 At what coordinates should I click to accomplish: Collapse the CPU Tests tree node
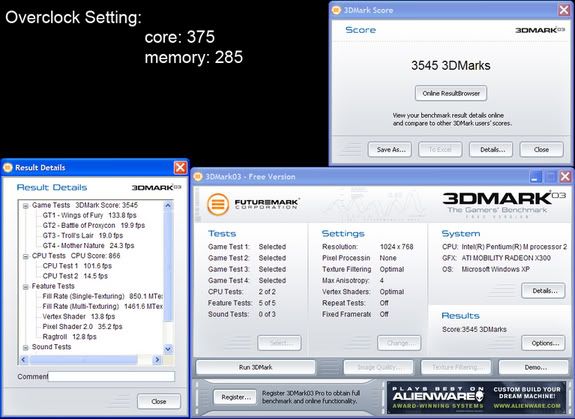pos(26,257)
